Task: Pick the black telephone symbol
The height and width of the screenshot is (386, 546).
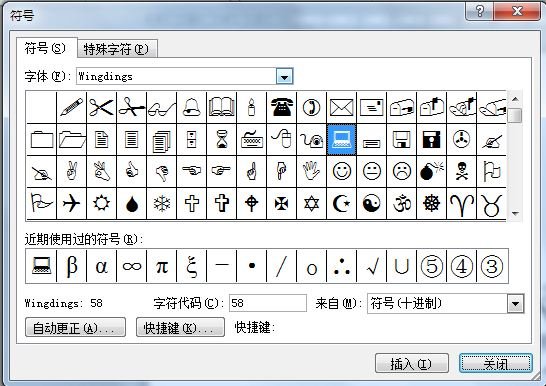Action: point(281,107)
